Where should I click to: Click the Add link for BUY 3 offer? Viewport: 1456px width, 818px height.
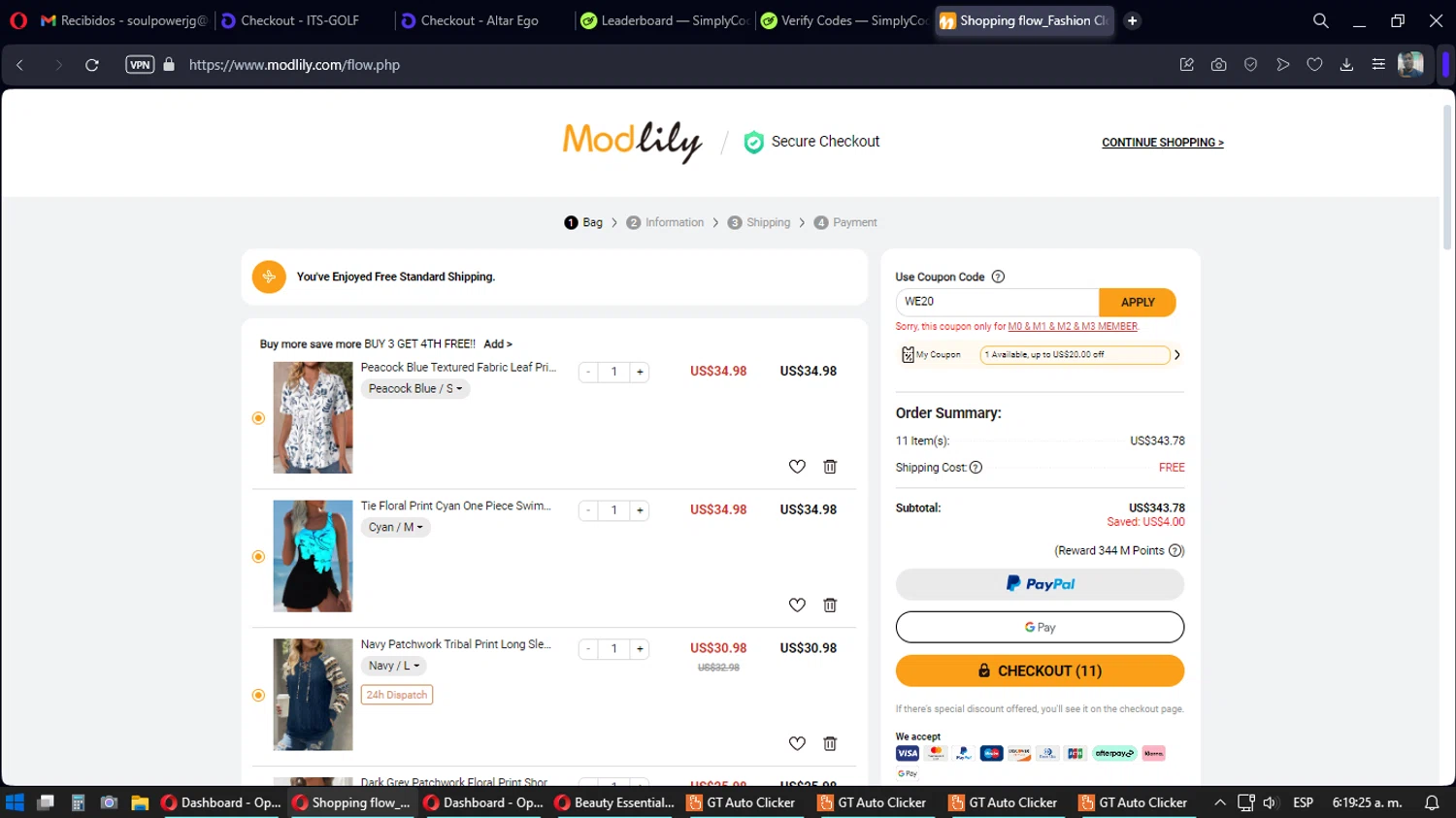498,344
